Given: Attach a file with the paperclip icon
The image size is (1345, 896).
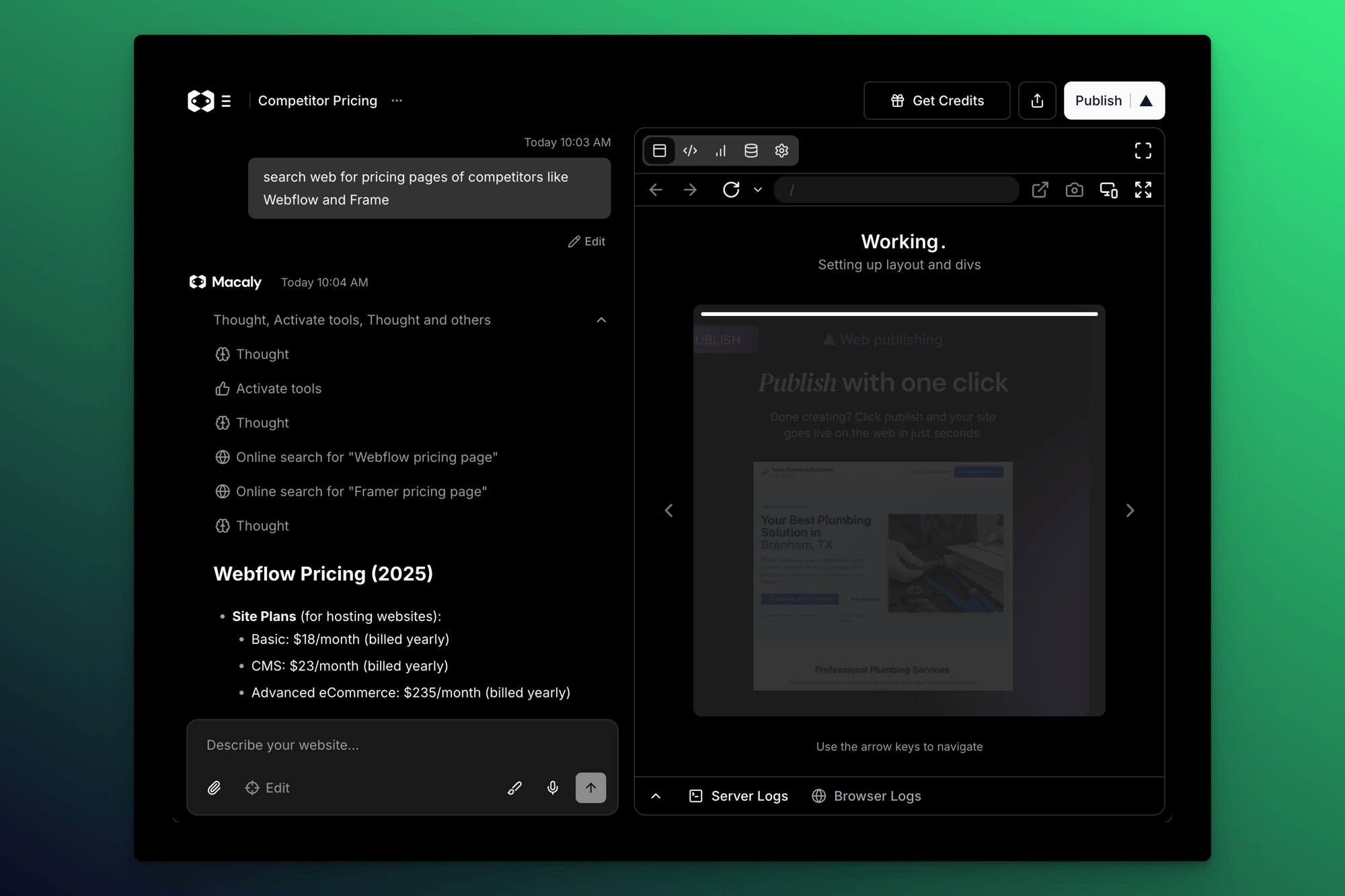Looking at the screenshot, I should click(215, 787).
